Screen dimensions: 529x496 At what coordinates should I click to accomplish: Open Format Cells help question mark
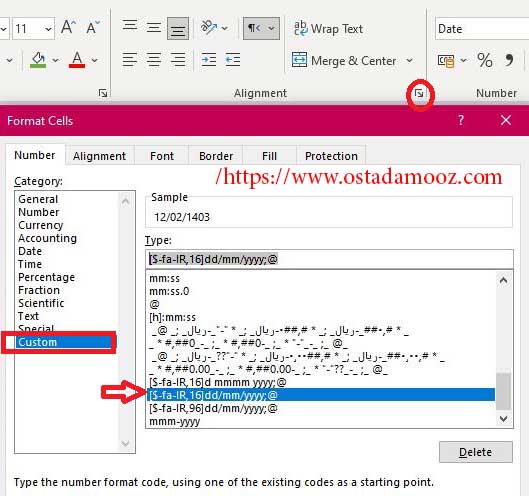coord(461,120)
